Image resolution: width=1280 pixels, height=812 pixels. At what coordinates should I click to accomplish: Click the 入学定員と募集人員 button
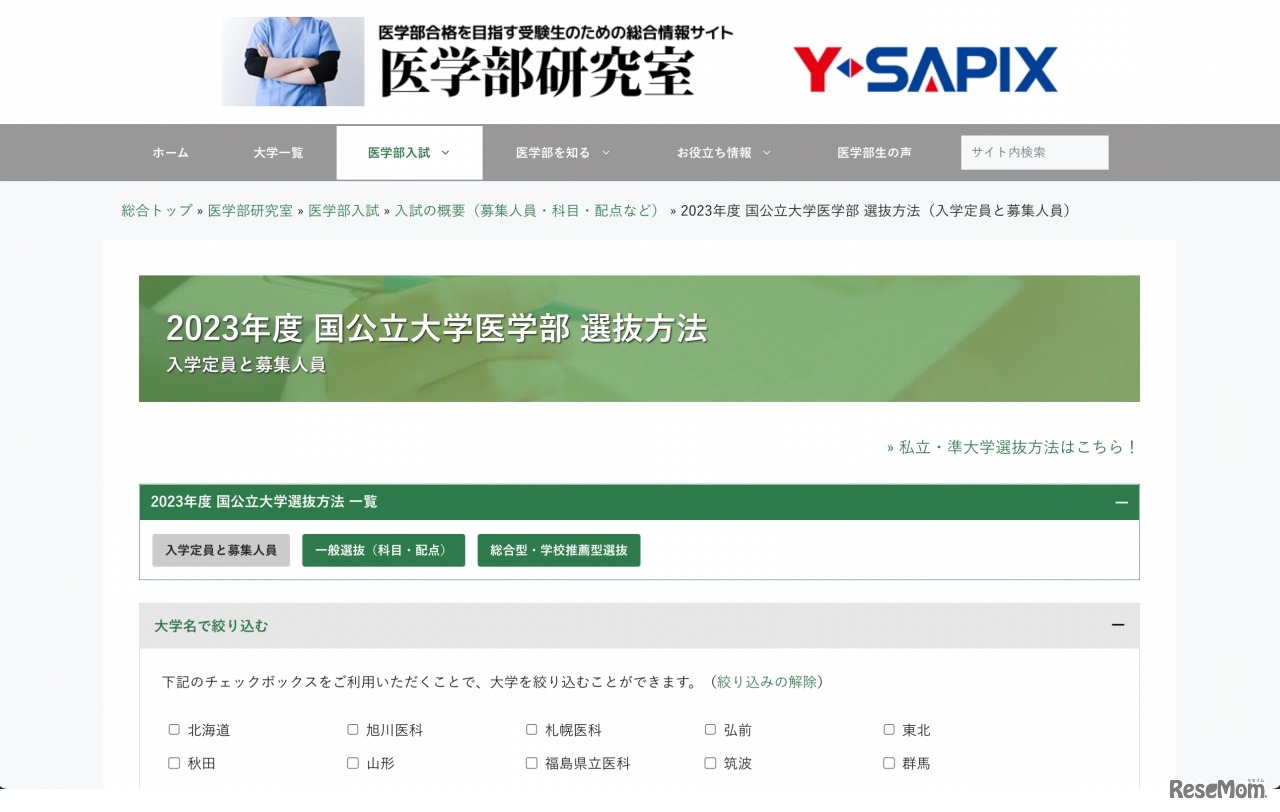click(221, 550)
